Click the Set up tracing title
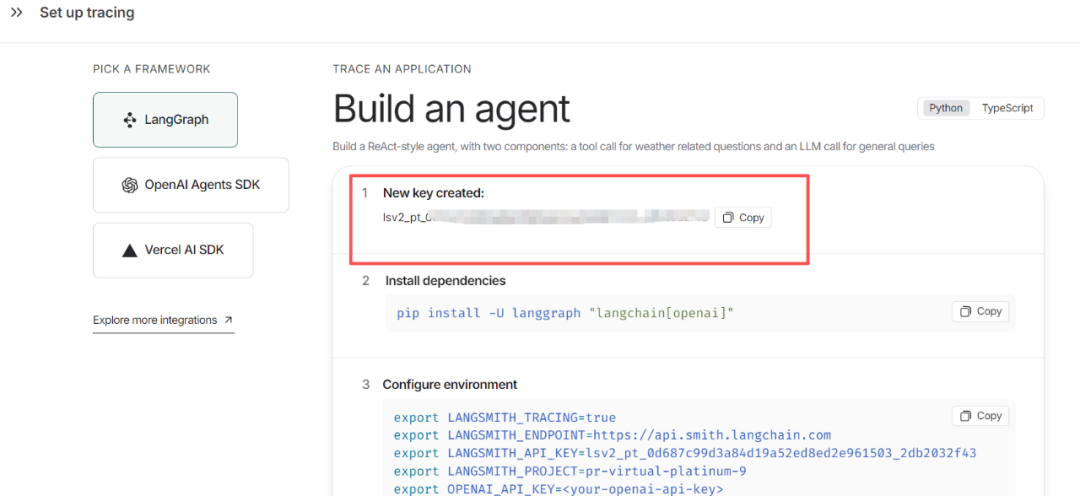 [87, 12]
